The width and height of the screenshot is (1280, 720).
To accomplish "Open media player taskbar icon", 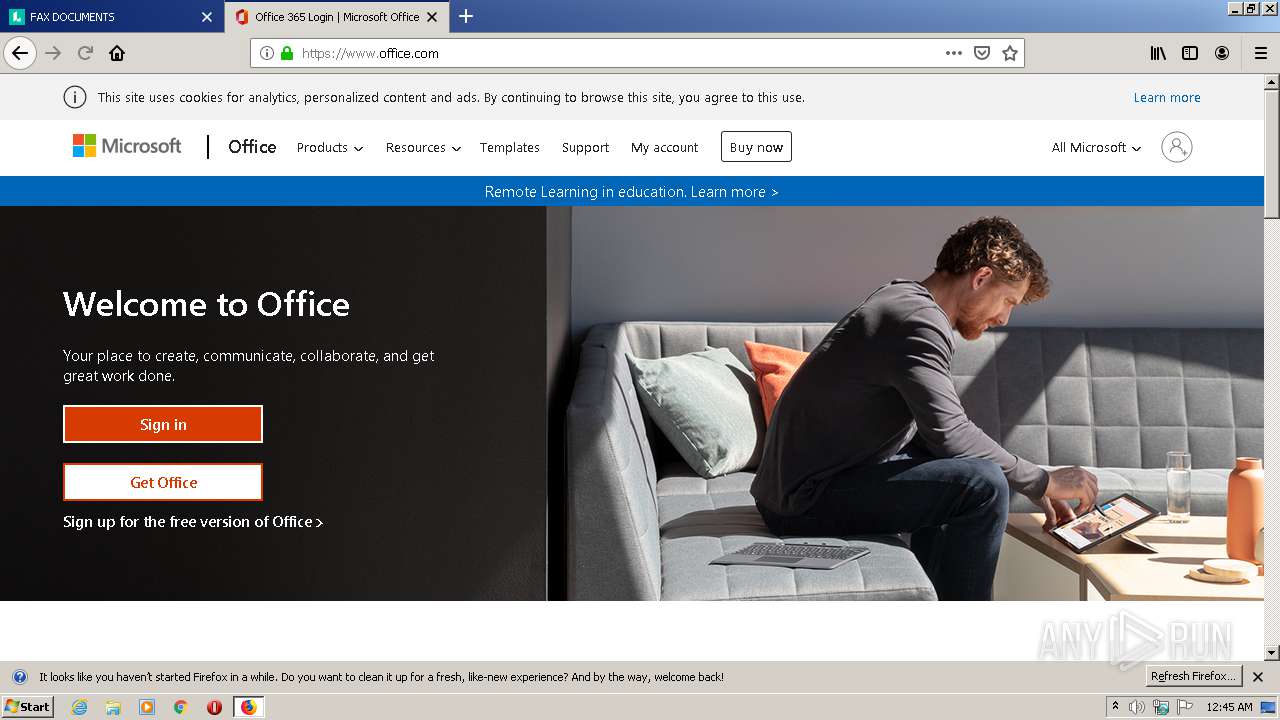I will [147, 707].
